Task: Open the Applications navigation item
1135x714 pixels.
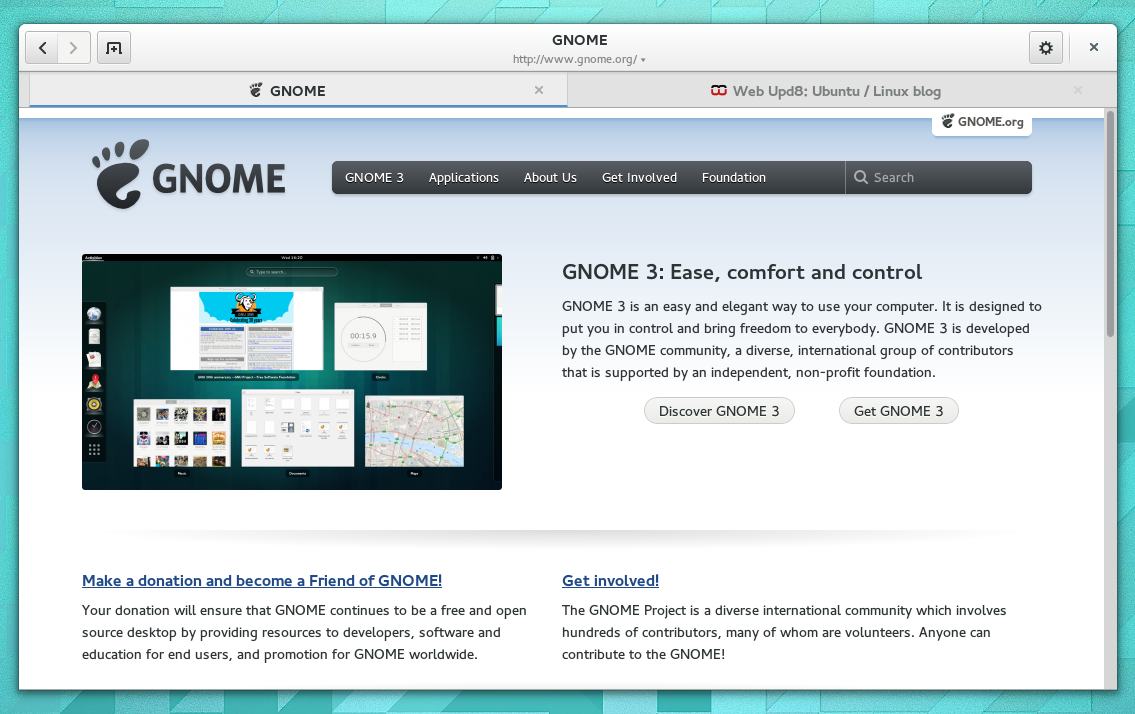Action: click(463, 177)
